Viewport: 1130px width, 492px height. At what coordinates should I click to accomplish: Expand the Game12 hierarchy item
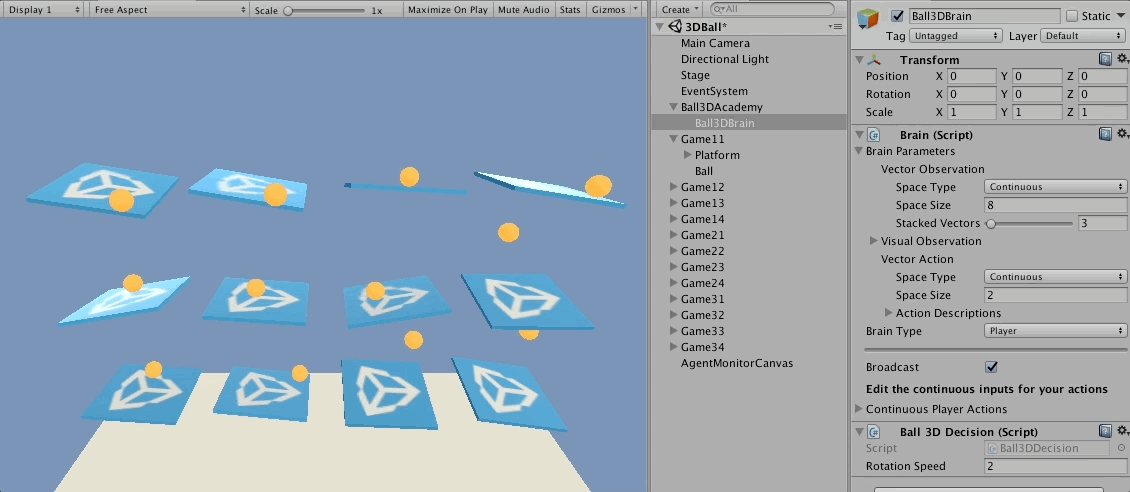(x=674, y=187)
